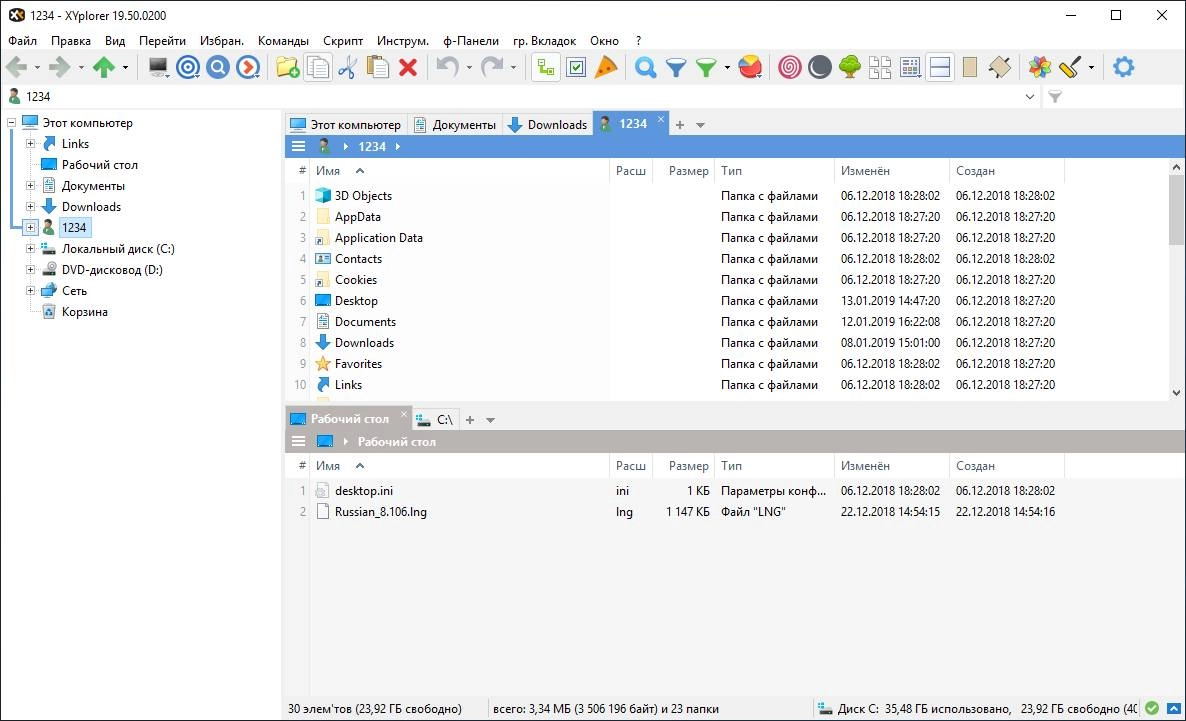Screen dimensions: 1186x721
Task: Open the Back button history dropdown arrow
Action: click(x=36, y=67)
